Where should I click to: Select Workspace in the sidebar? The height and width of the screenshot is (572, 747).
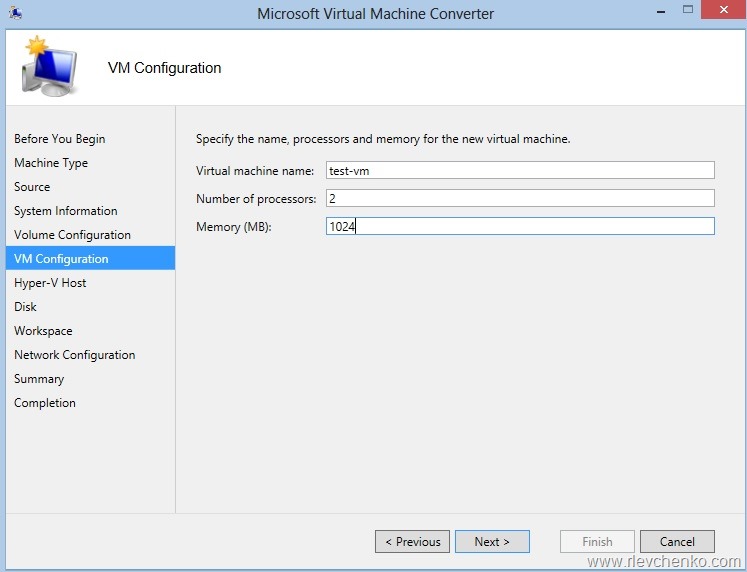pyautogui.click(x=43, y=331)
